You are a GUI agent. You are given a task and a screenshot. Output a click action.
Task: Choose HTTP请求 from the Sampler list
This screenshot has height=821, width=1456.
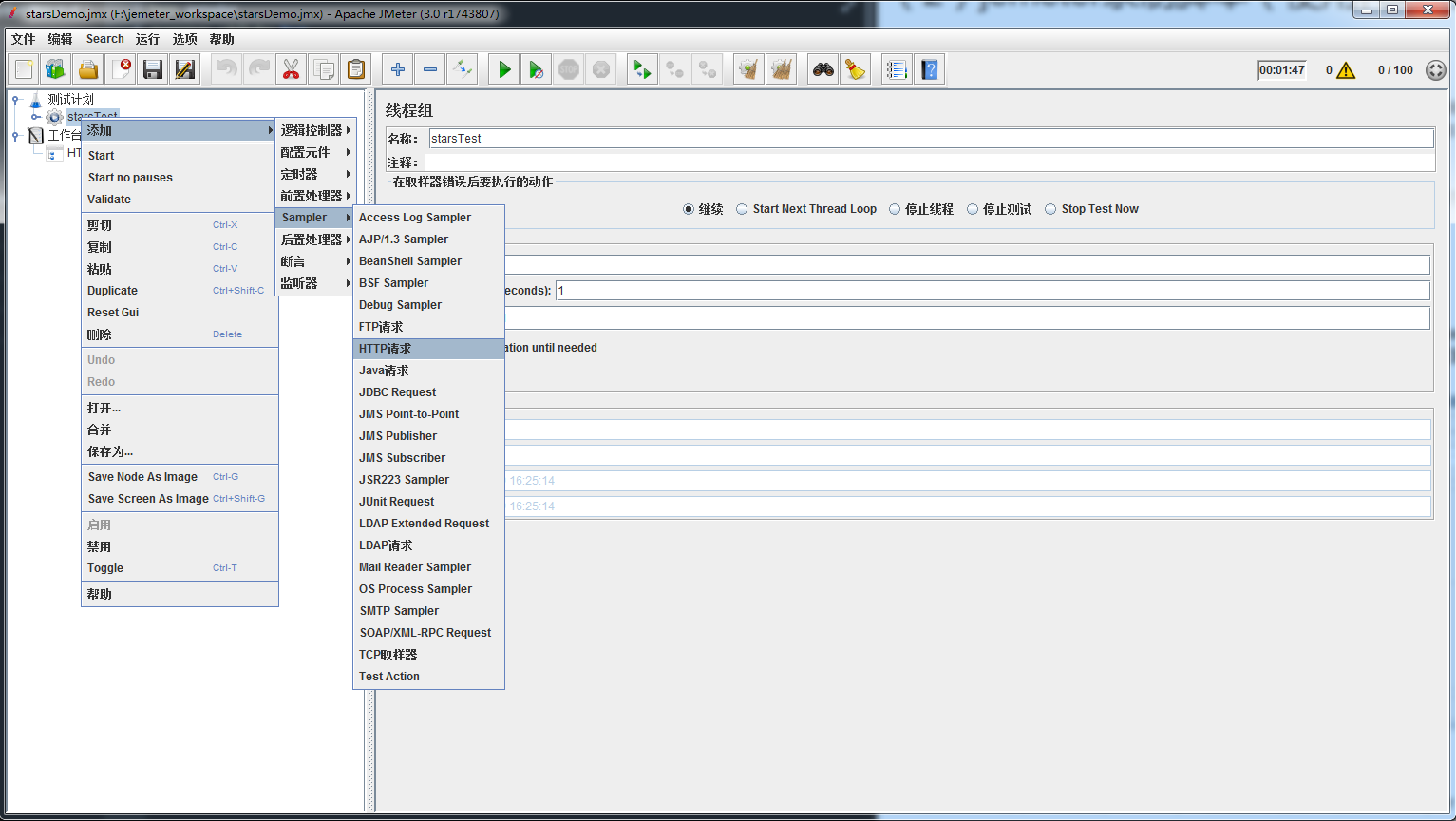click(x=428, y=349)
